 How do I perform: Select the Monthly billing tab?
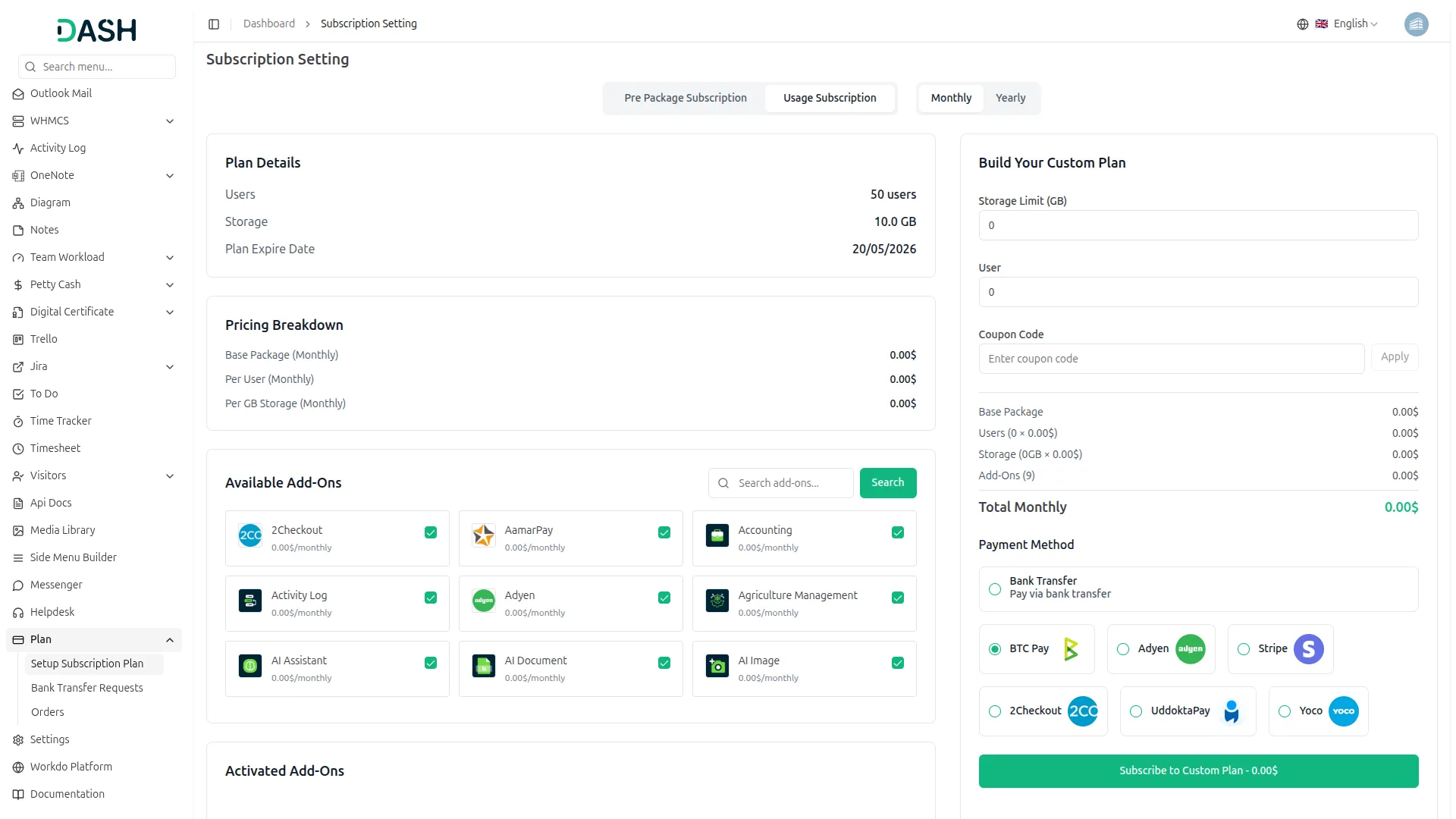tap(951, 98)
